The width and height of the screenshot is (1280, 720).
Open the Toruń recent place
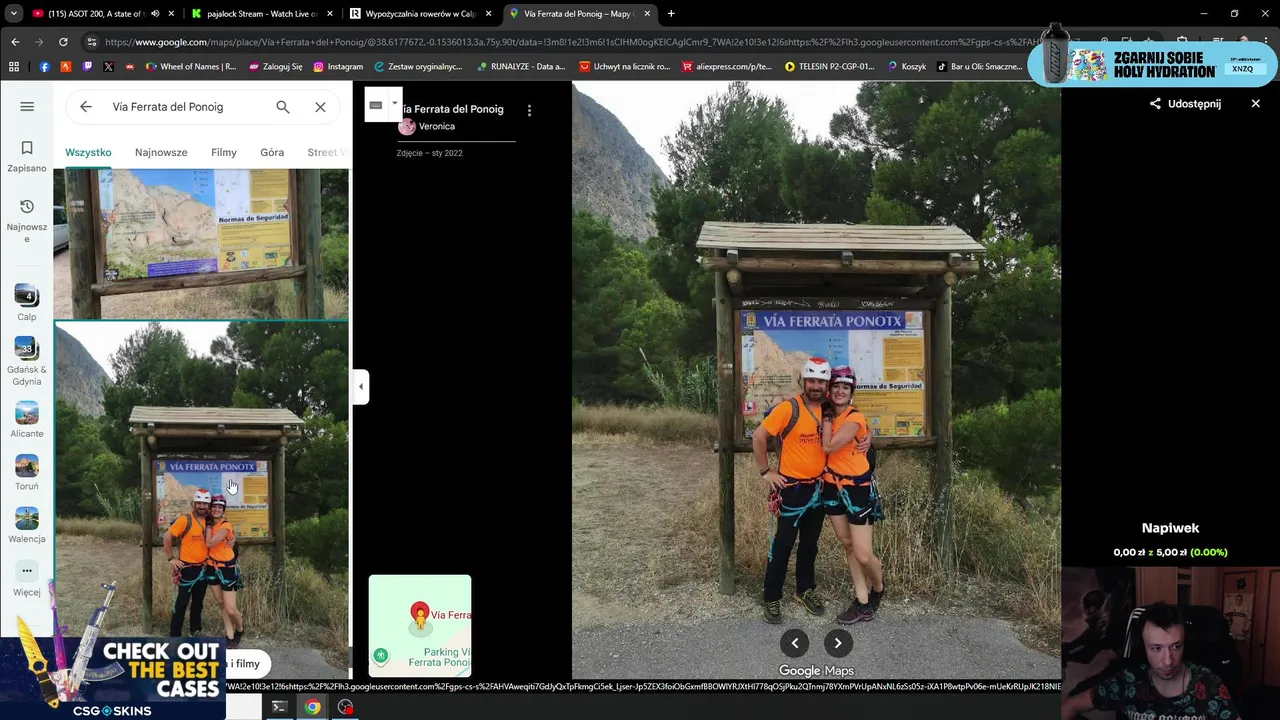coord(27,473)
